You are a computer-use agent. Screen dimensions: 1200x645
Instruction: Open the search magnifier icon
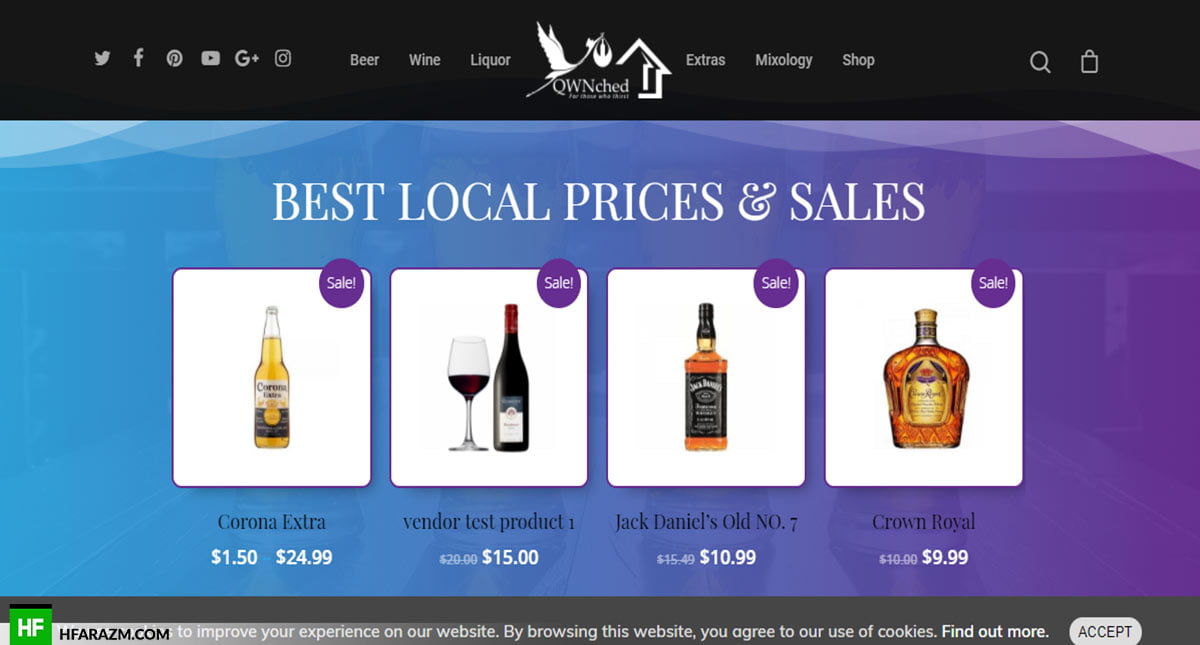click(x=1040, y=62)
